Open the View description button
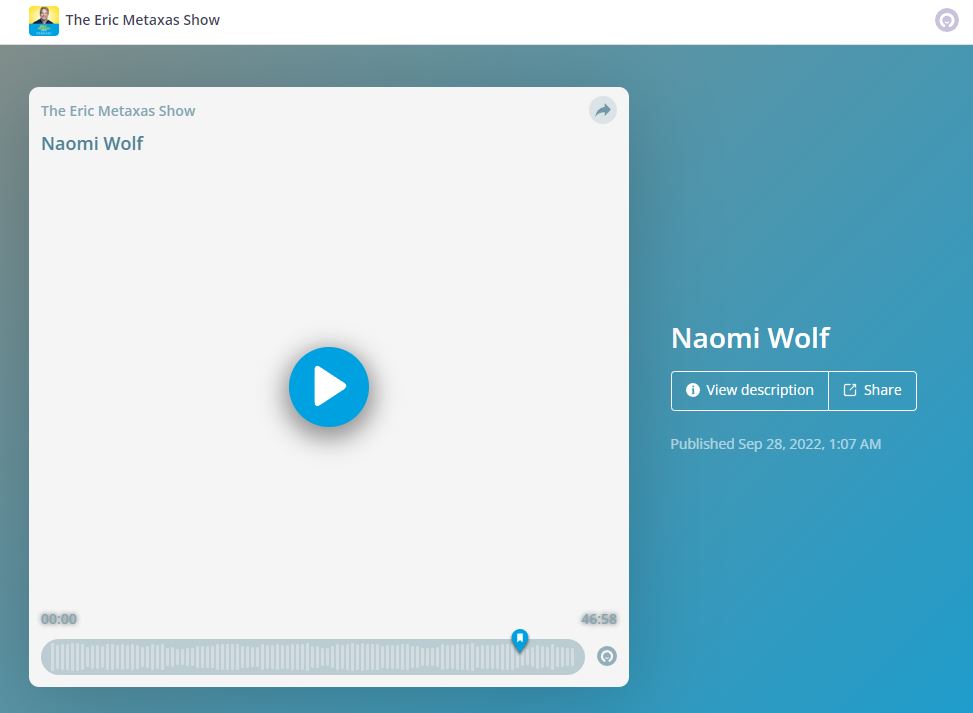Screen dimensions: 973x713 pyautogui.click(x=750, y=390)
